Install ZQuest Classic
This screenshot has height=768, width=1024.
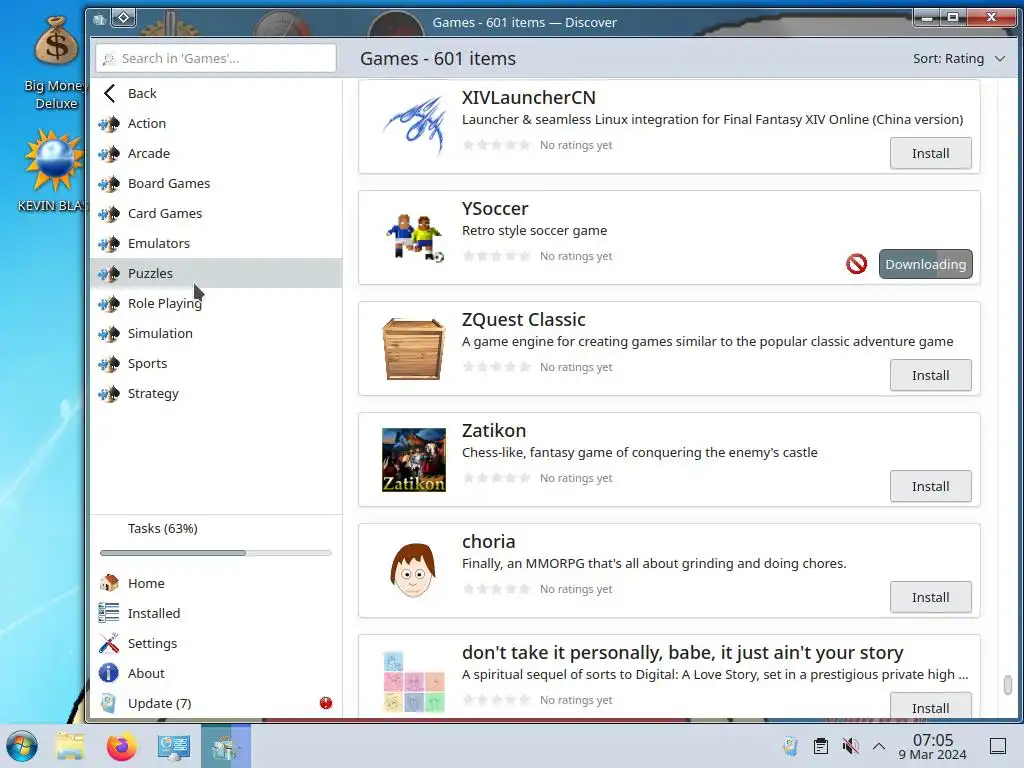point(931,376)
